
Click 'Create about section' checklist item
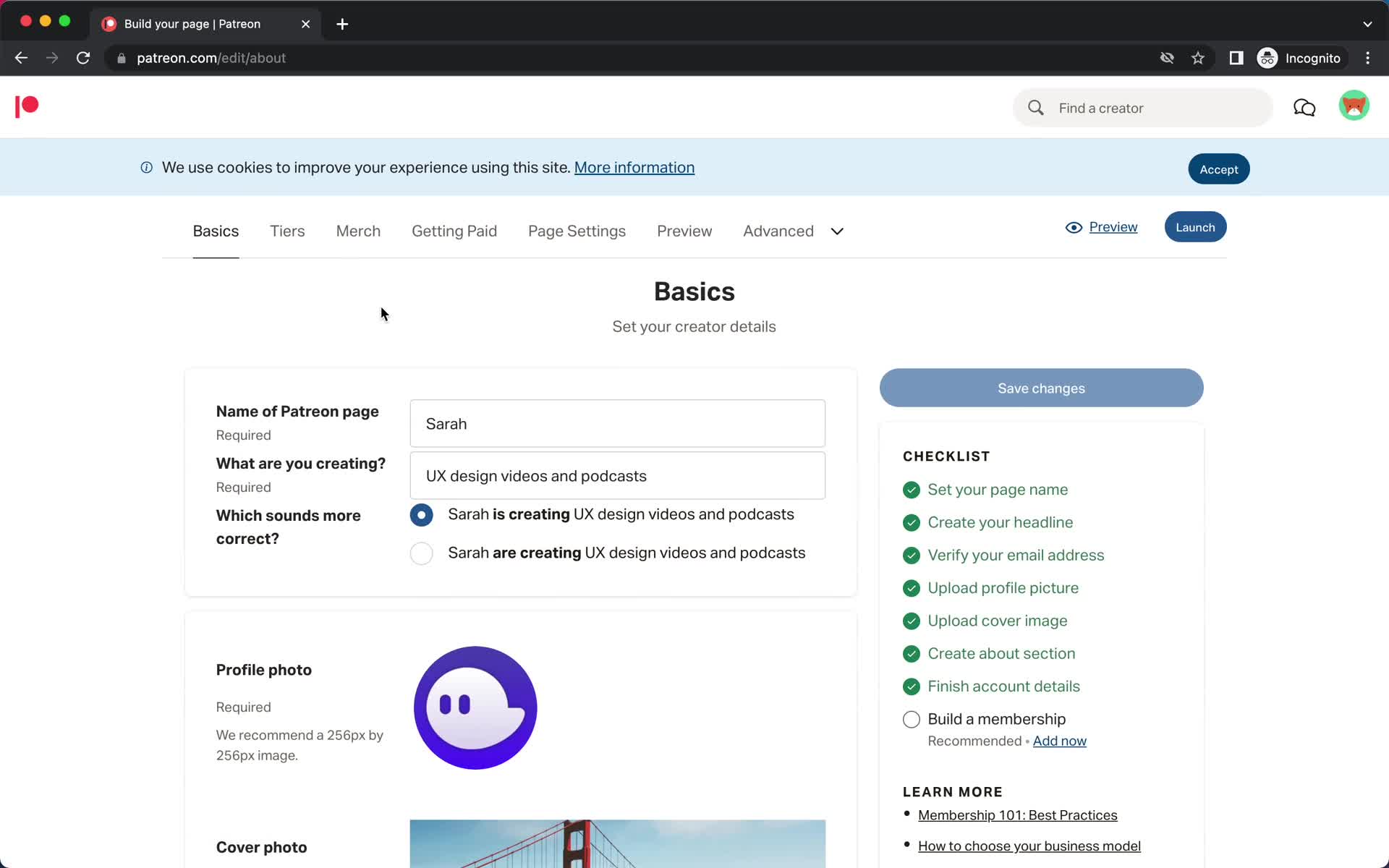click(x=1002, y=654)
